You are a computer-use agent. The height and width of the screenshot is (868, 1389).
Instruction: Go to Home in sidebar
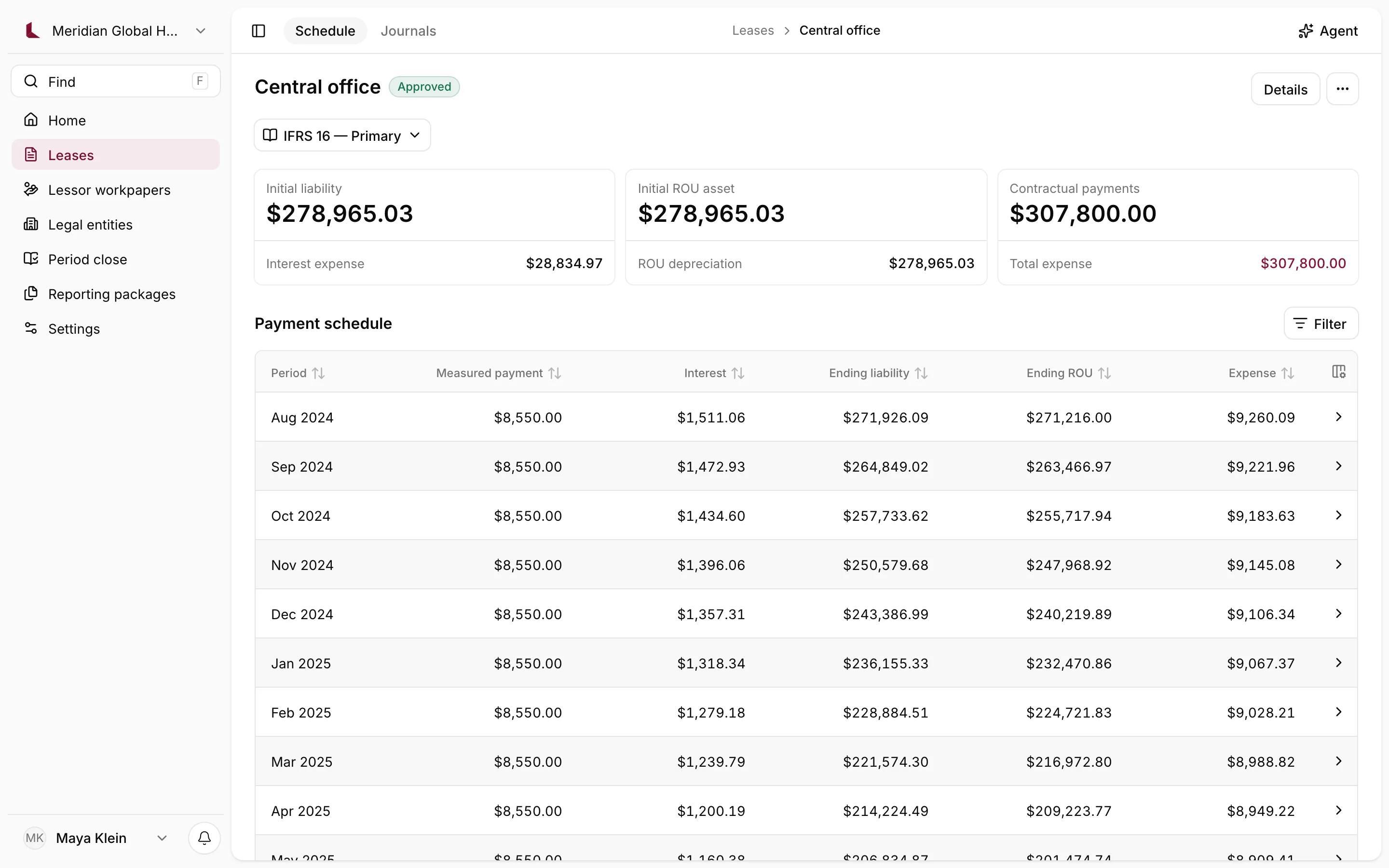click(115, 120)
